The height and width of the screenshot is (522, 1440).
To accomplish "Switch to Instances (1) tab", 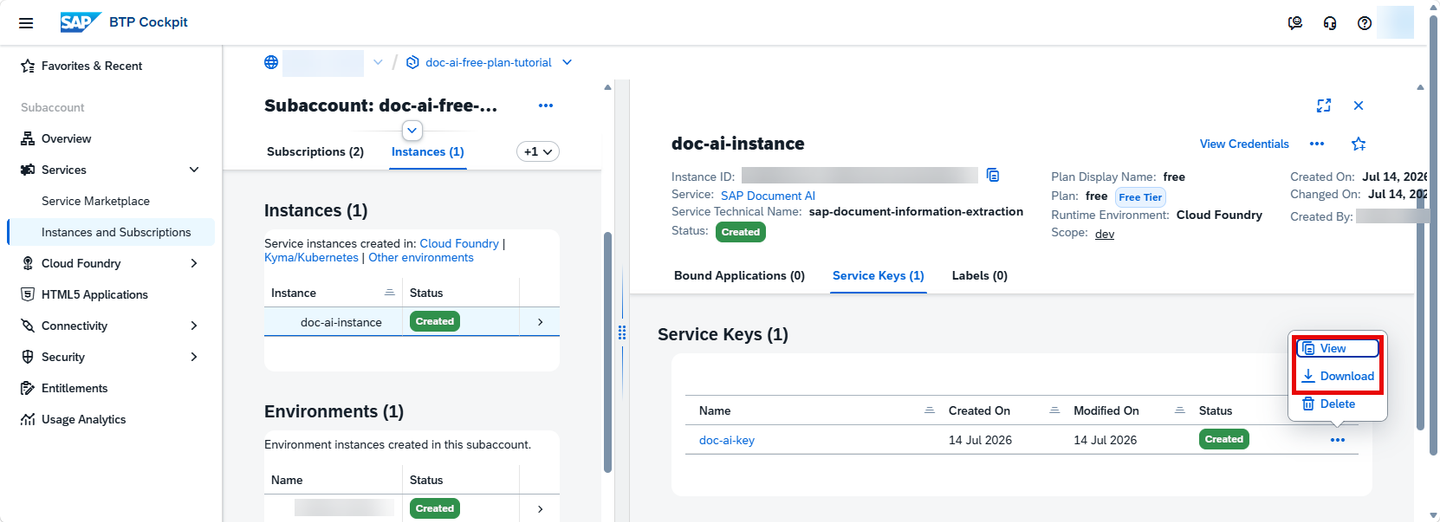I will pyautogui.click(x=428, y=152).
